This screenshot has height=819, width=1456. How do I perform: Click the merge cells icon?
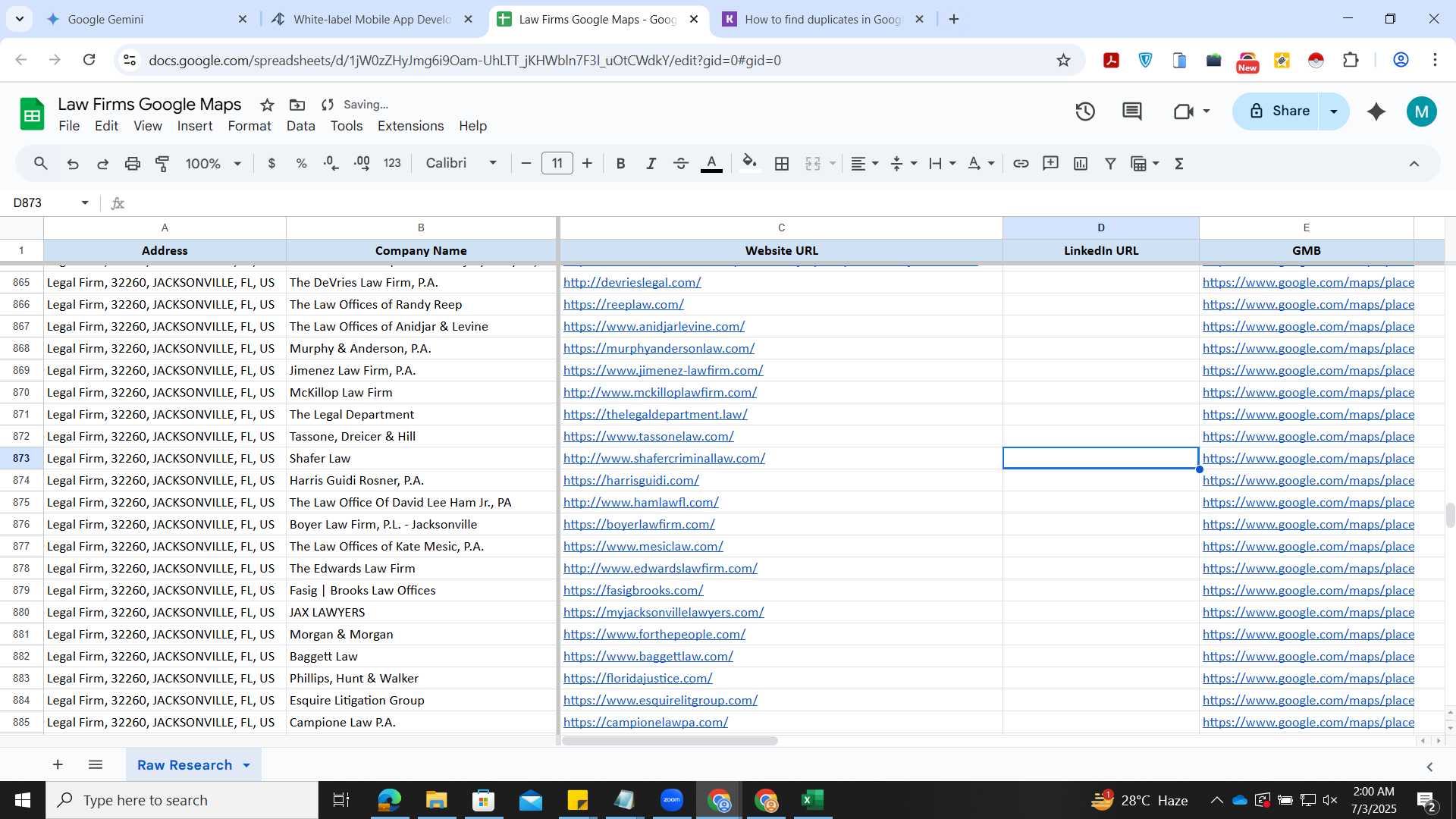(813, 163)
